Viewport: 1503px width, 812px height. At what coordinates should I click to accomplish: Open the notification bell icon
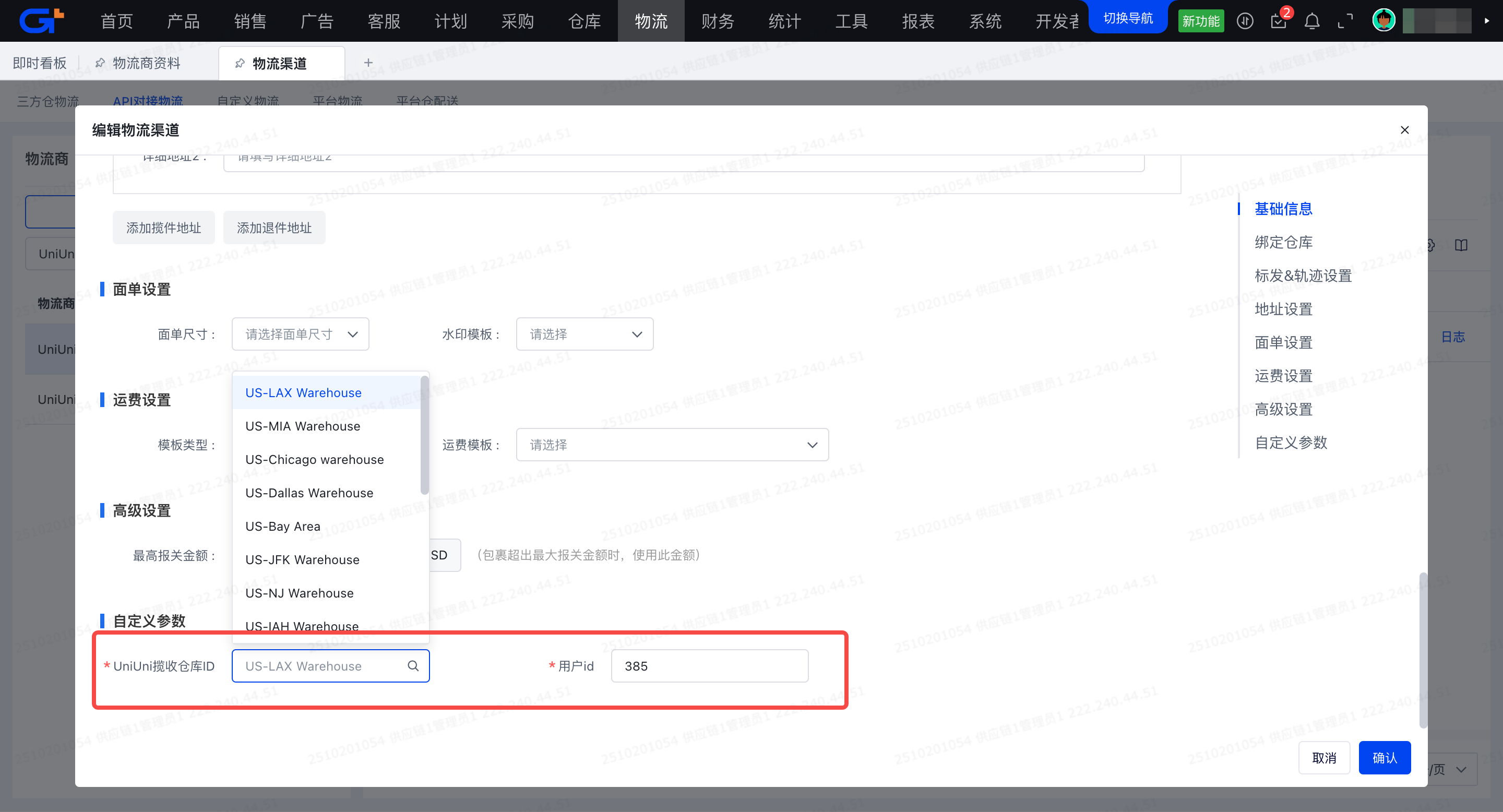pos(1311,21)
